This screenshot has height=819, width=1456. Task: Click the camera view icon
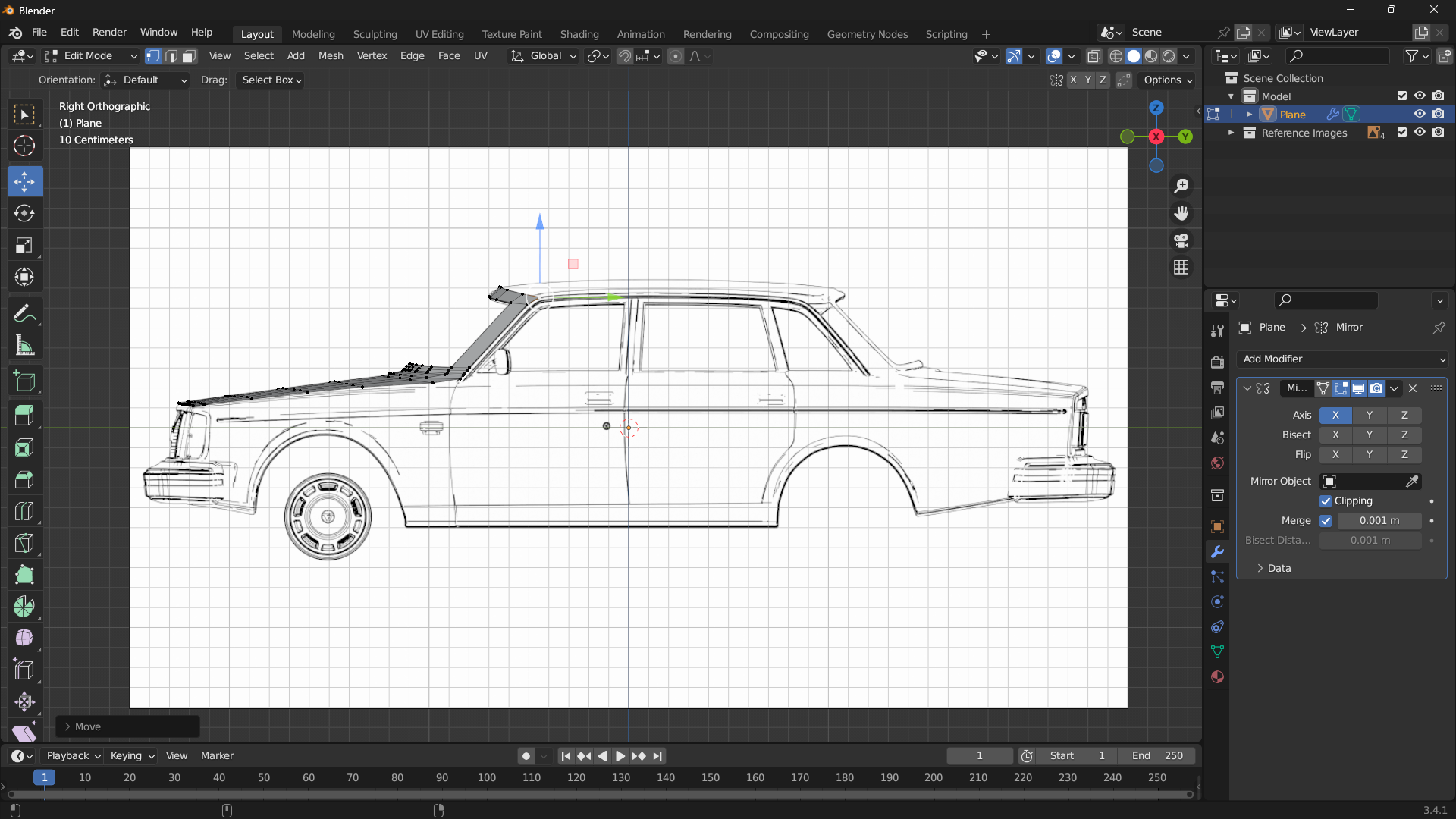[1181, 241]
